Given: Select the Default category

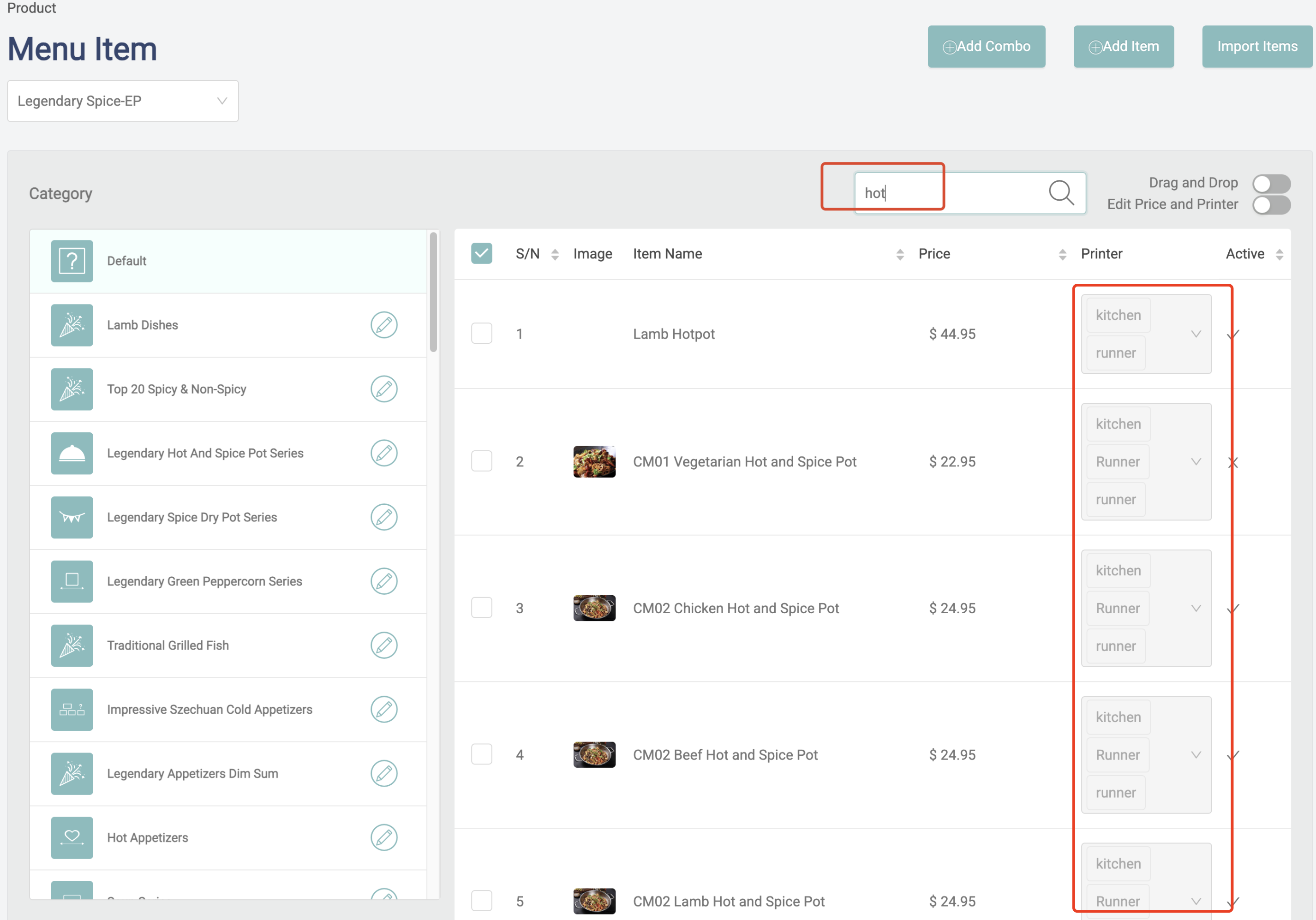Looking at the screenshot, I should pyautogui.click(x=228, y=262).
